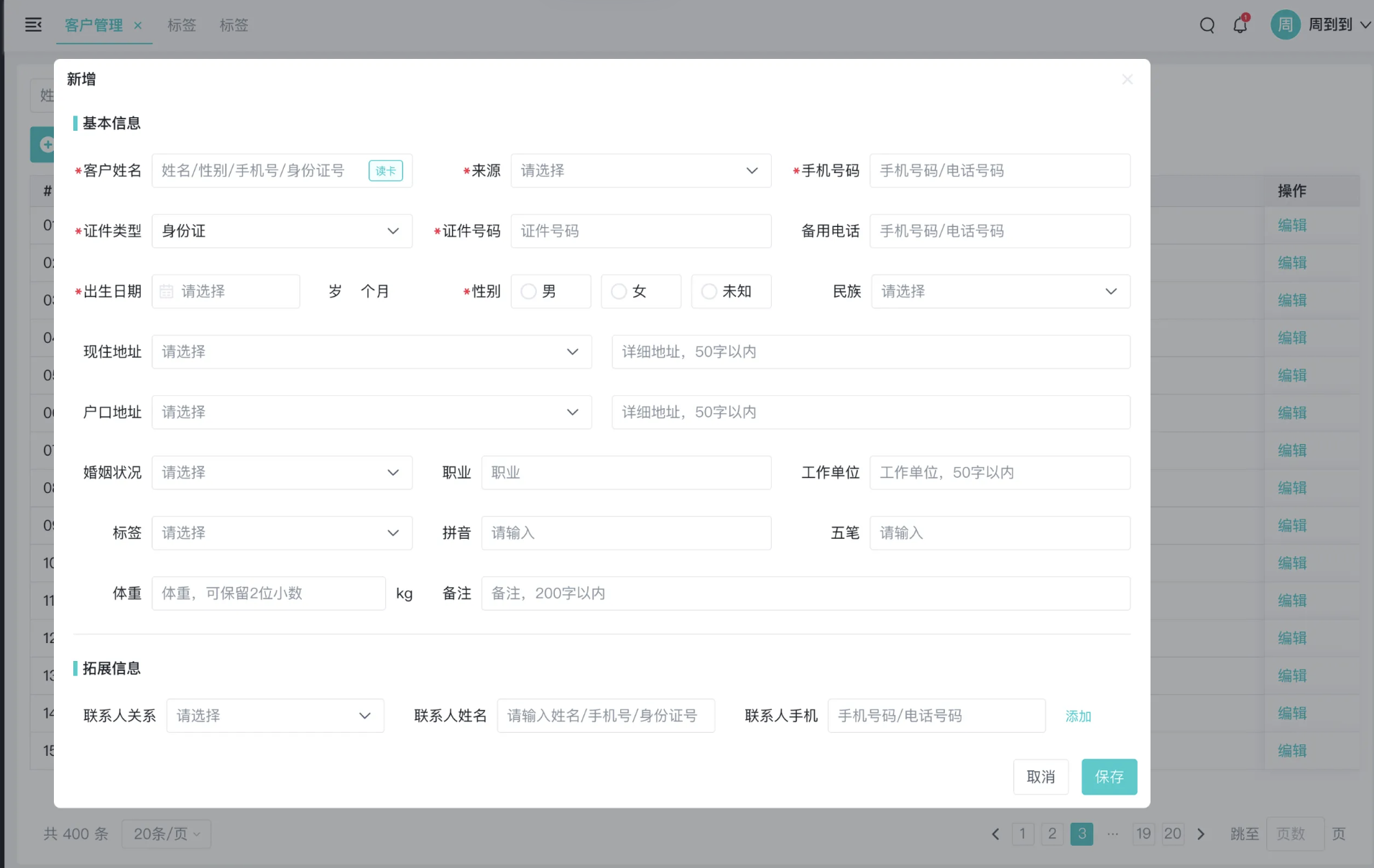Click the user avatar 周 icon
The width and height of the screenshot is (1374, 868).
coord(1286,24)
